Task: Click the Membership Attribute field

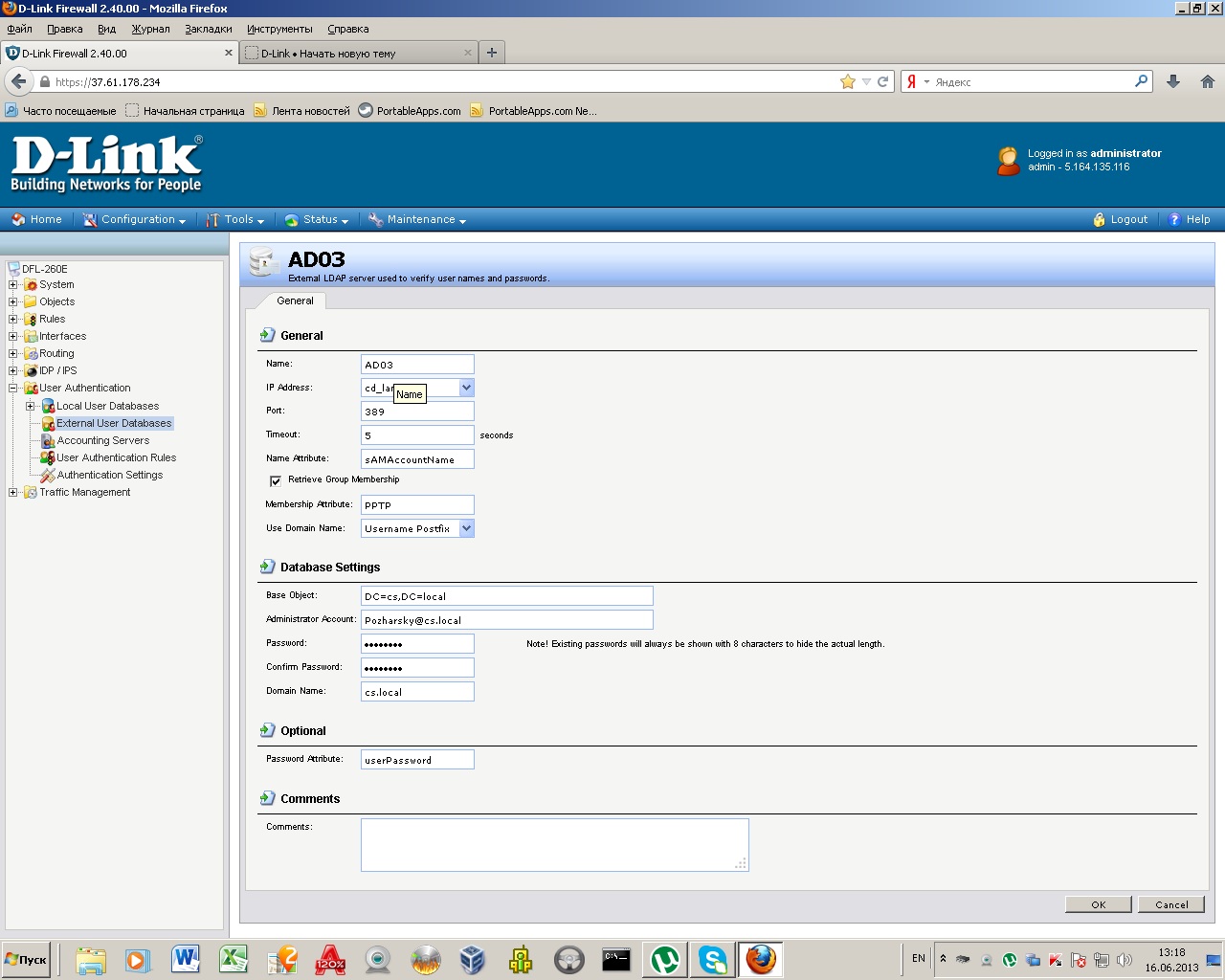Action: click(417, 505)
